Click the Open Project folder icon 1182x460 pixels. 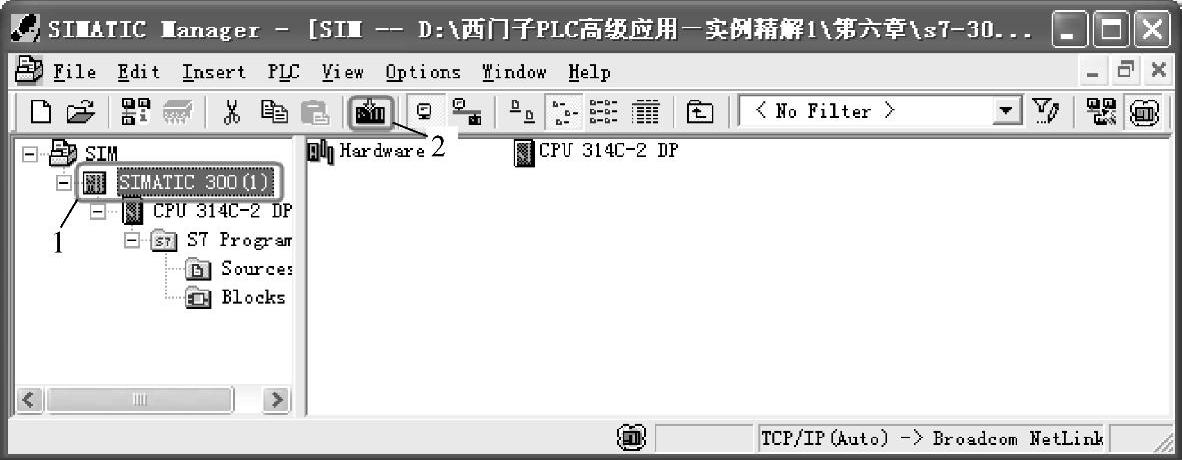click(79, 112)
